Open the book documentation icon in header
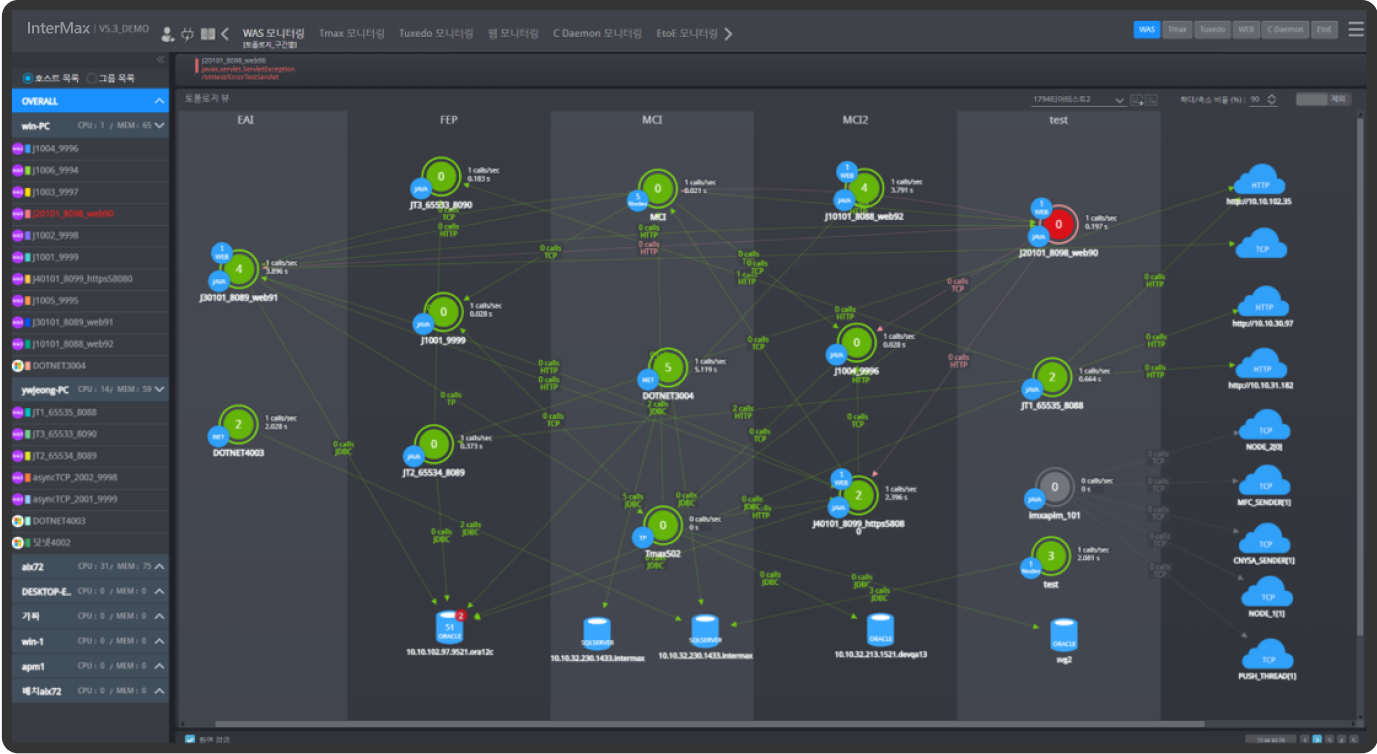Image resolution: width=1377 pixels, height=754 pixels. click(x=207, y=34)
